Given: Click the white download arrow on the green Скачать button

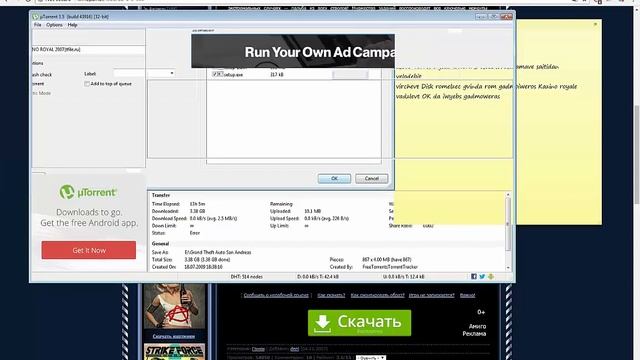Looking at the screenshot, I should click(322, 323).
